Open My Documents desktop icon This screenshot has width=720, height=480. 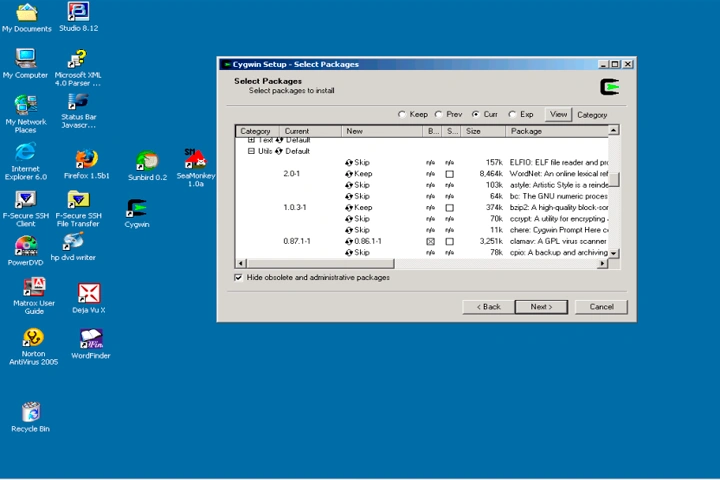(x=27, y=18)
